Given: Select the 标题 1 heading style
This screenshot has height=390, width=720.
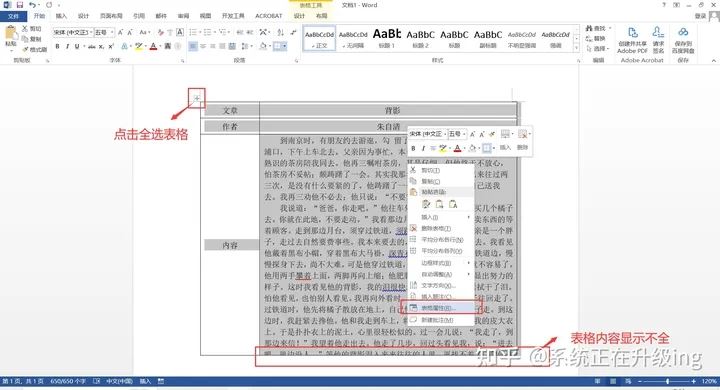Looking at the screenshot, I should [387, 38].
